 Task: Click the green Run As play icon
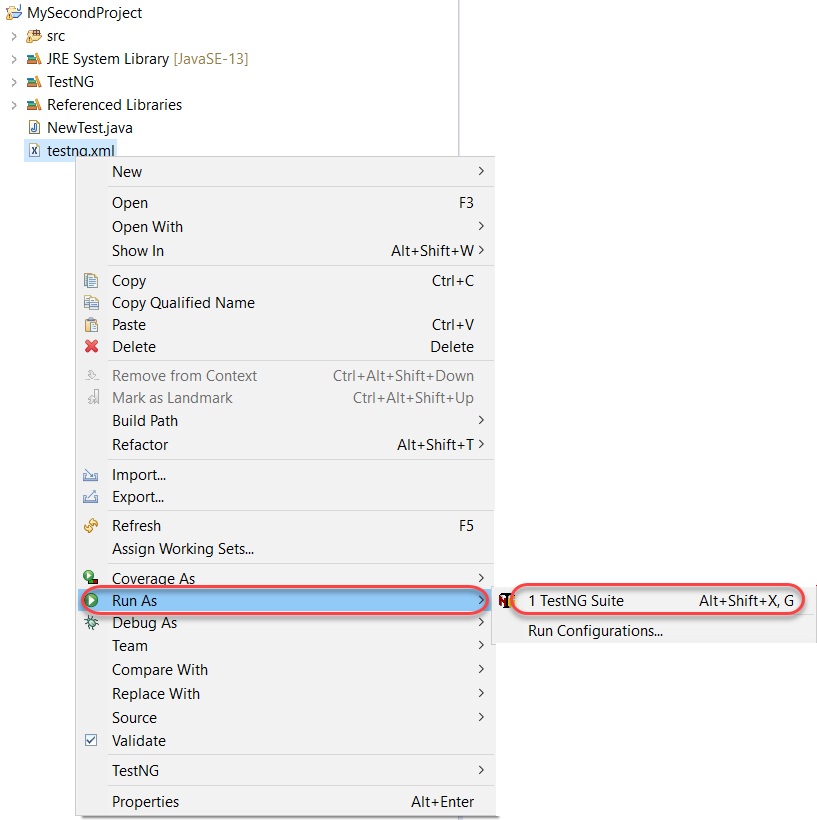tap(92, 600)
